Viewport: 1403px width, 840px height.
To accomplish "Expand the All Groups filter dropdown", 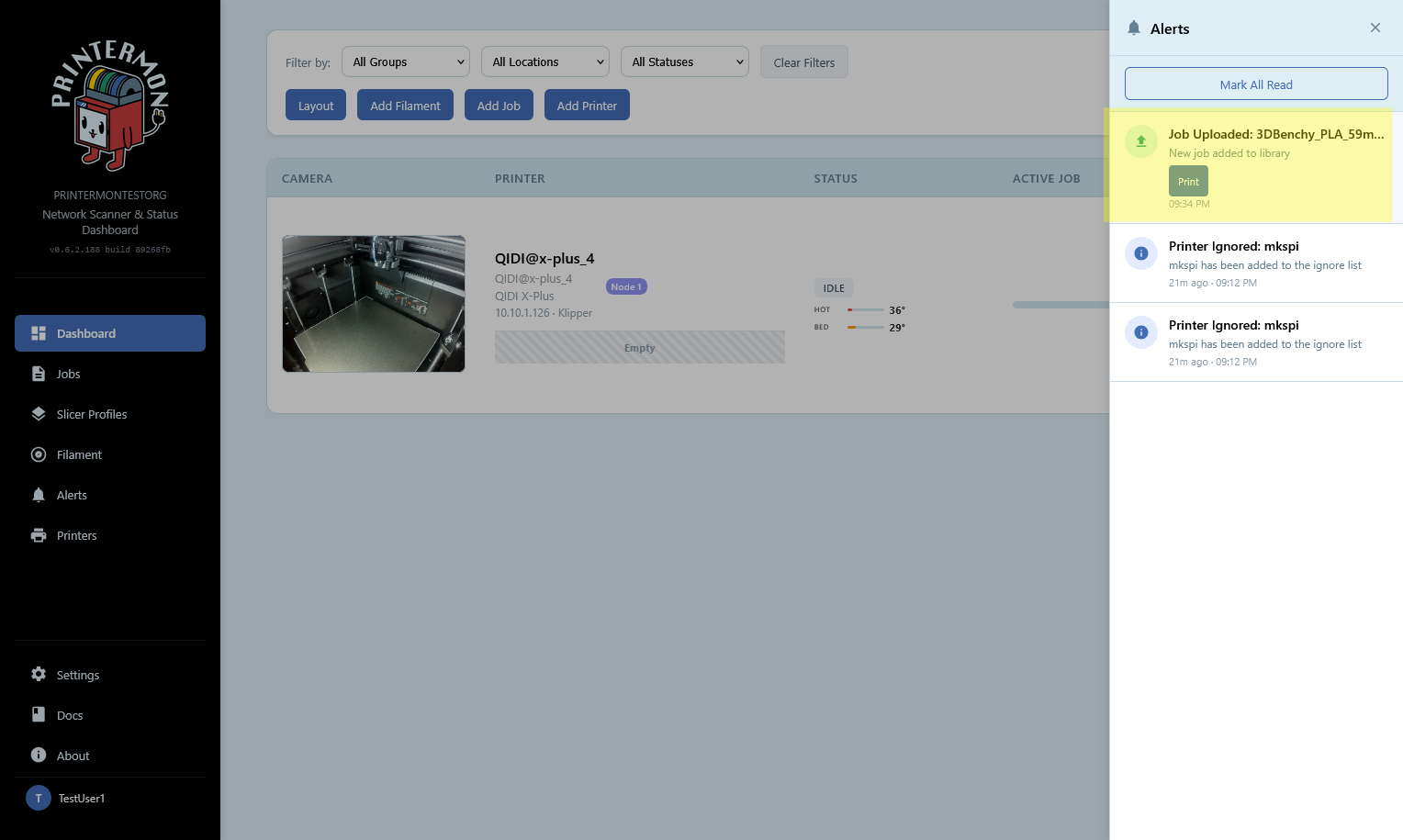I will [405, 62].
